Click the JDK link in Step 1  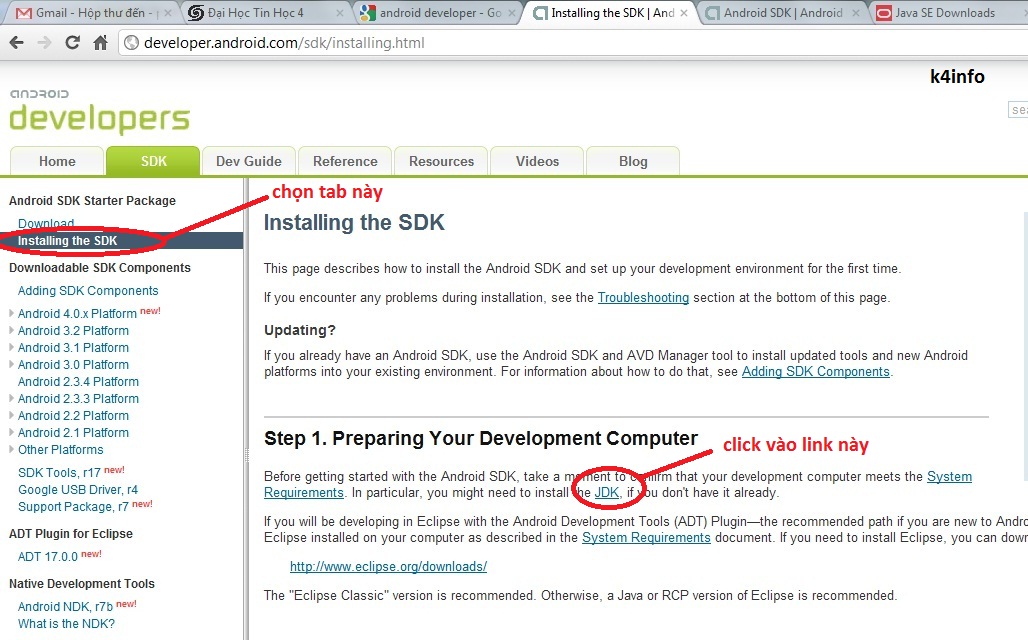tap(606, 492)
